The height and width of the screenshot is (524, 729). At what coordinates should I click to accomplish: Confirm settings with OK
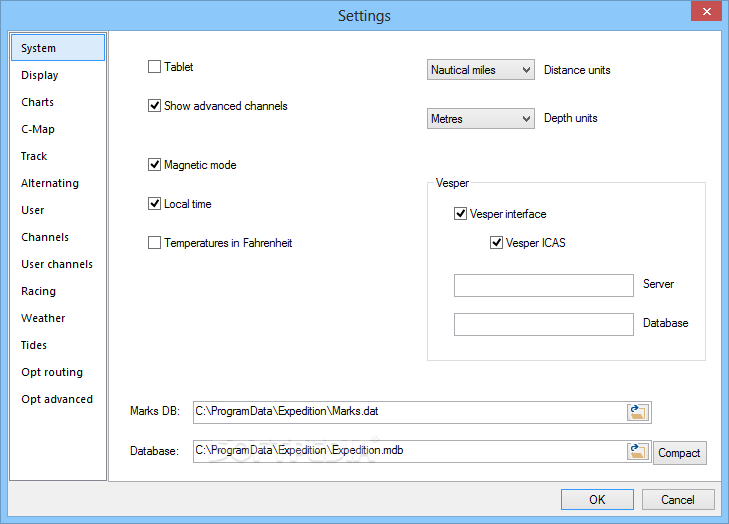(597, 499)
